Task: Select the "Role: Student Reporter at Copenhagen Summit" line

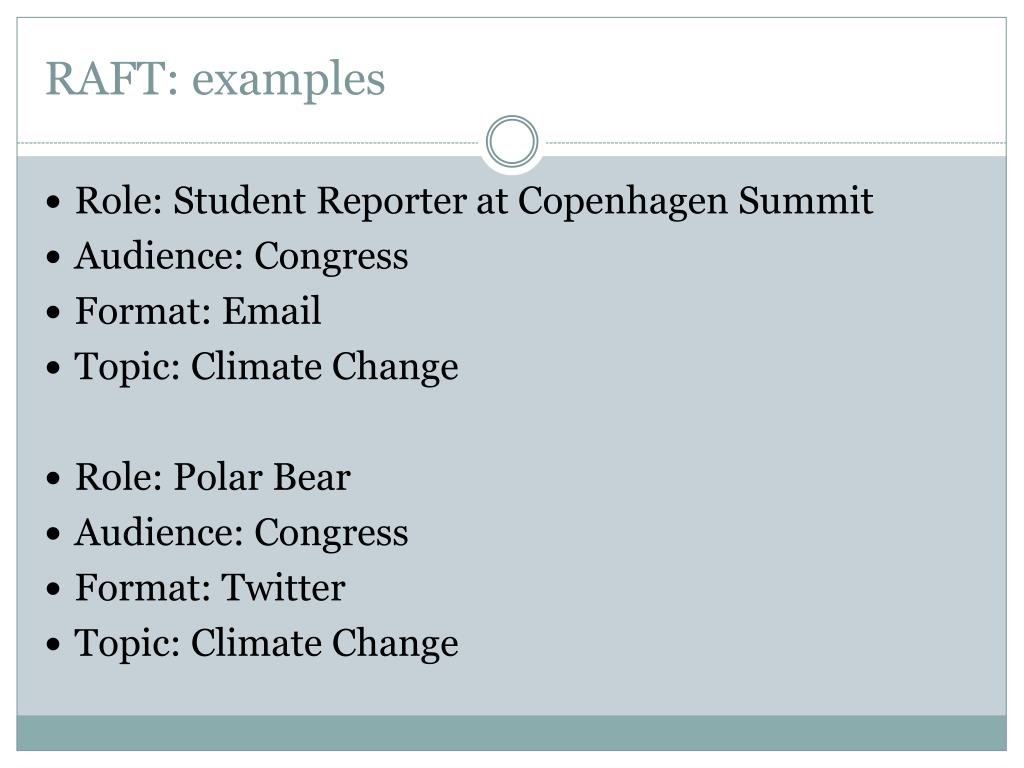Action: click(473, 200)
